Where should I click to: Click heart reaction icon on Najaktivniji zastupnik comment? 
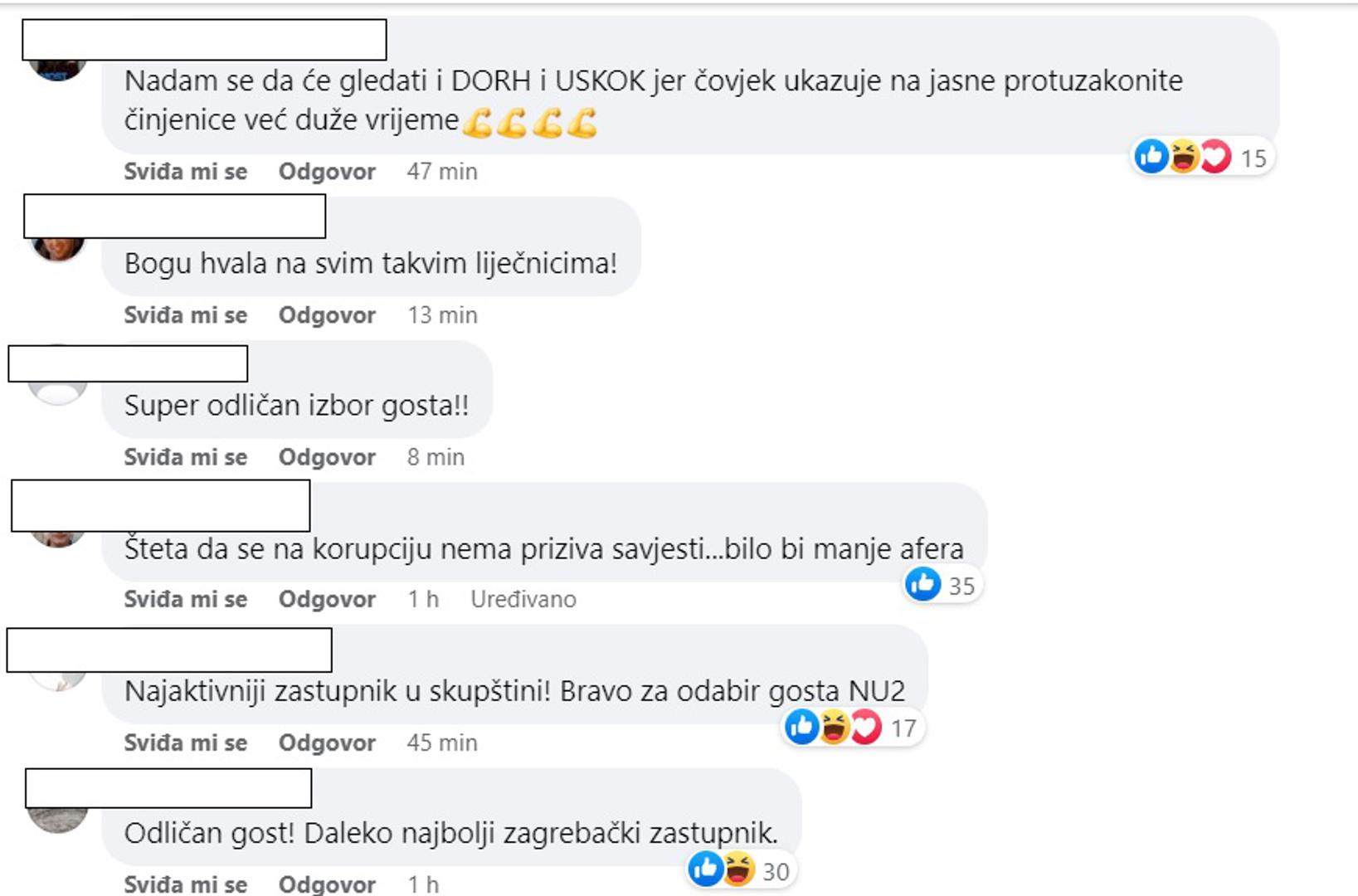click(x=866, y=727)
